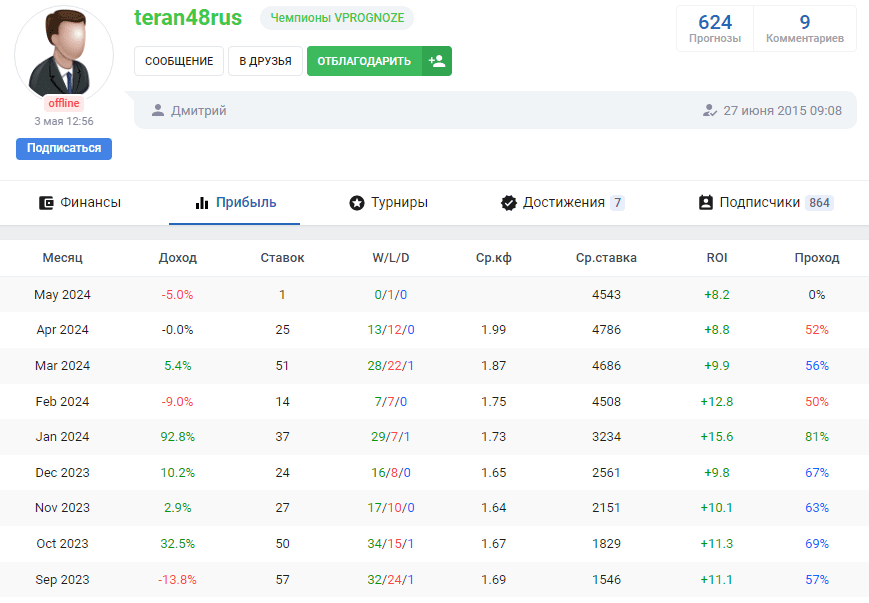Open the 624 Прогнозы counter
Screen dimensions: 869x603
tap(715, 28)
